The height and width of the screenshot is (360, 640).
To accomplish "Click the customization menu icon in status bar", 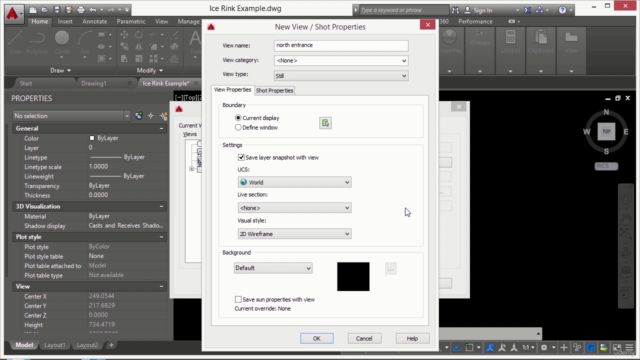I will 629,348.
